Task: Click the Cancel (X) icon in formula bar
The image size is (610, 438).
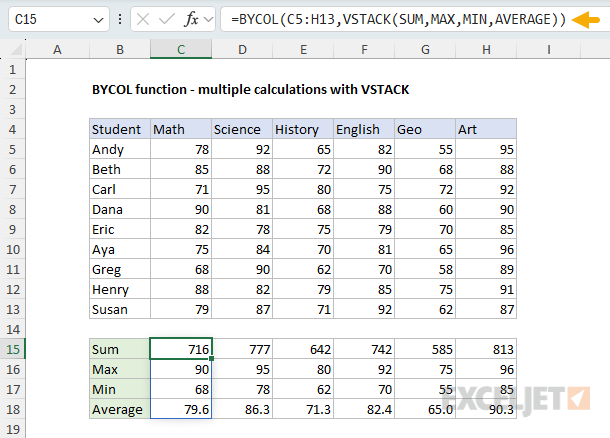Action: coord(143,19)
